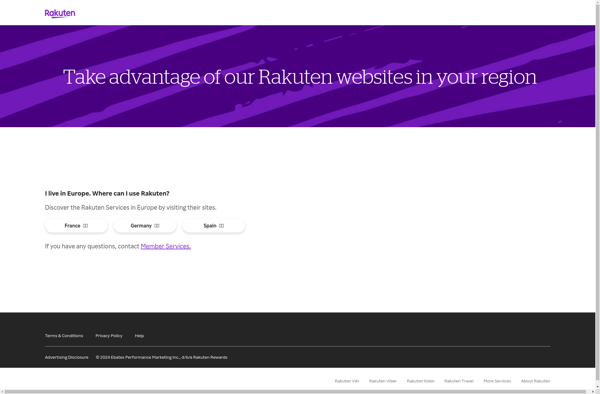Viewport: 600px width, 394px height.
Task: Click 'Discover the Rakuten Services in Europe' text
Action: 130,208
